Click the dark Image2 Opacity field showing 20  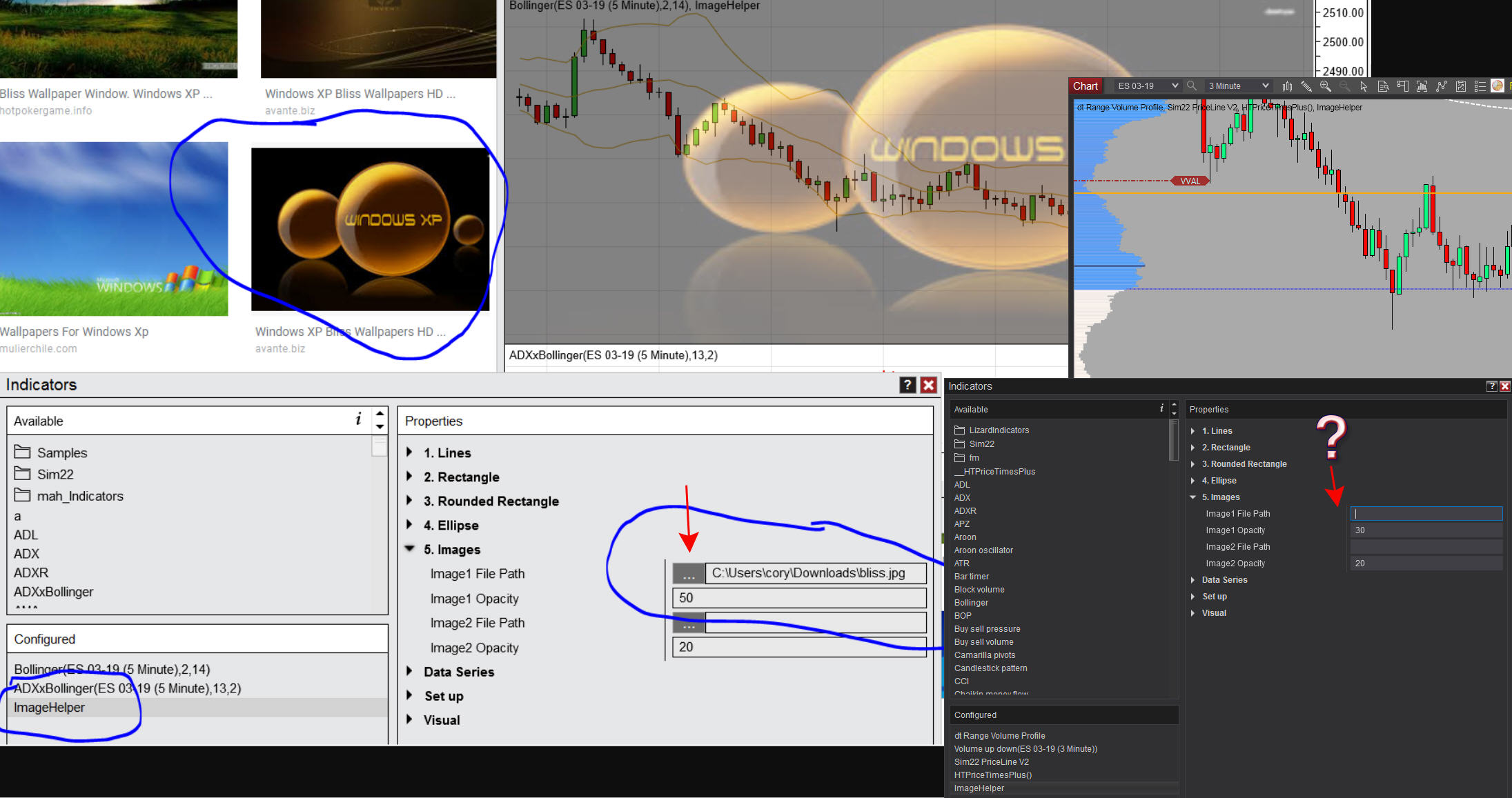click(x=1426, y=563)
